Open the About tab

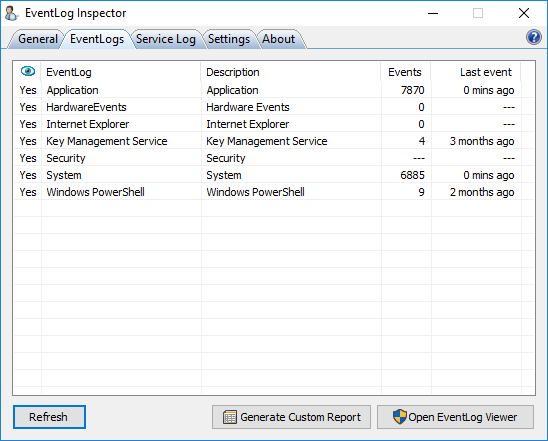pos(279,39)
